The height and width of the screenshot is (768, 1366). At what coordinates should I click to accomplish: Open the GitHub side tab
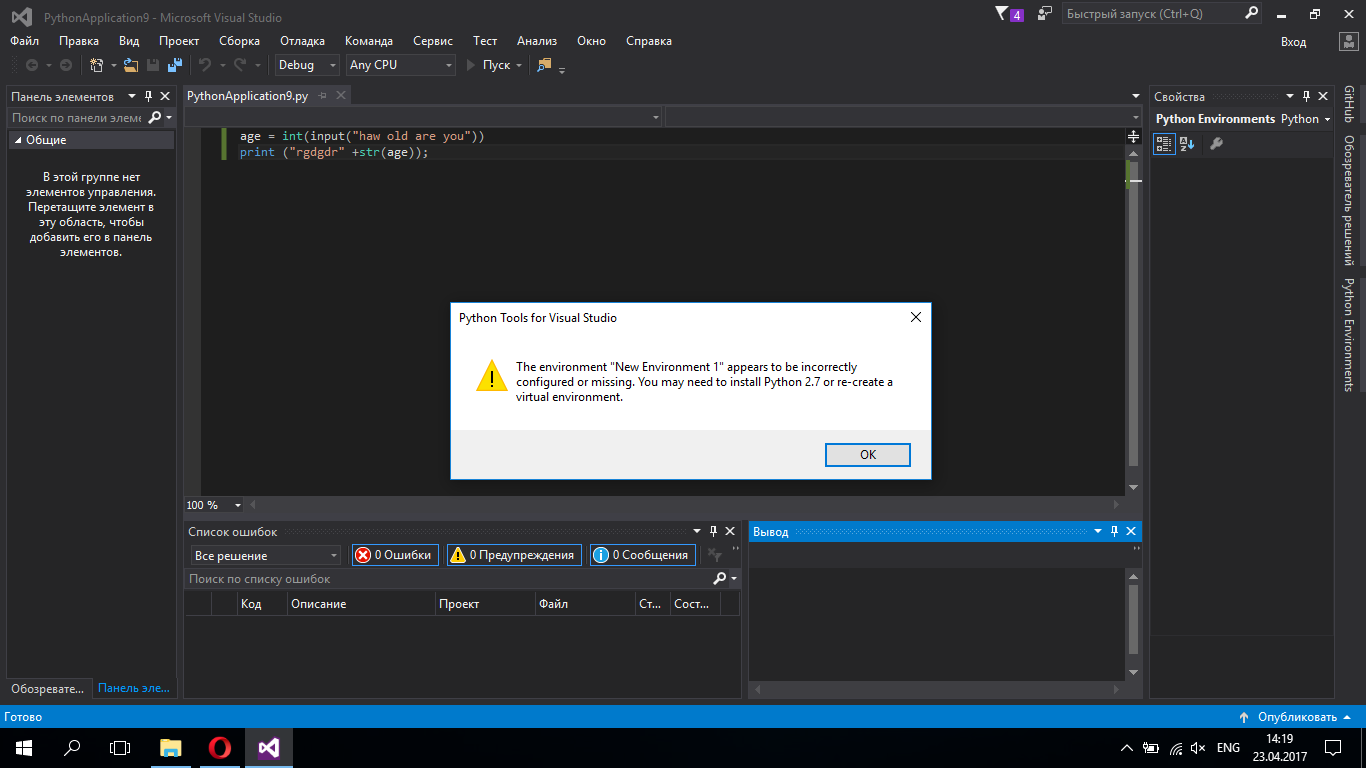[1348, 104]
